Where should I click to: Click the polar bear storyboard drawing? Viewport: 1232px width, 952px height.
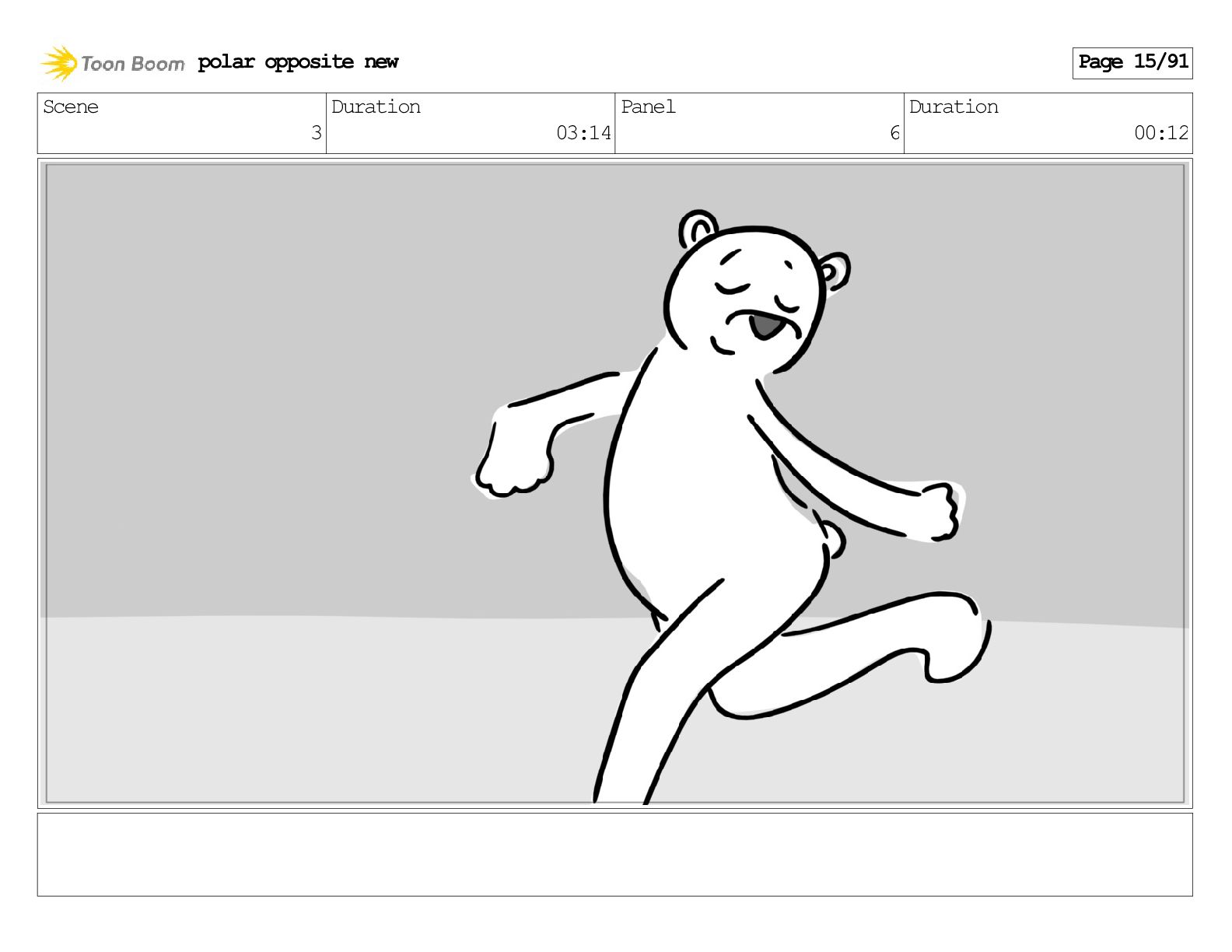731,506
